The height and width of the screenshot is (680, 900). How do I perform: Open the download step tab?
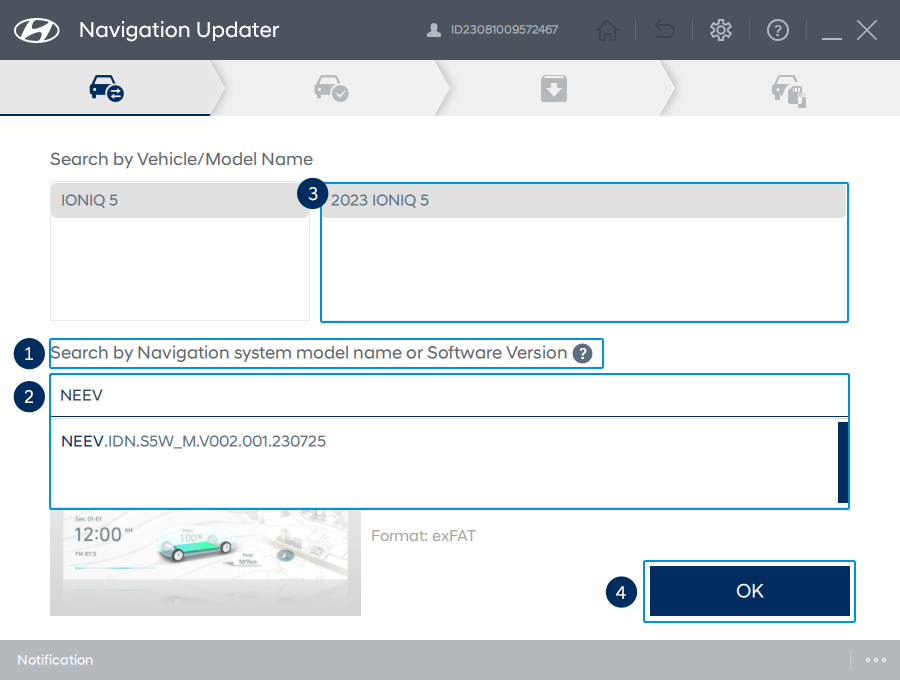554,90
